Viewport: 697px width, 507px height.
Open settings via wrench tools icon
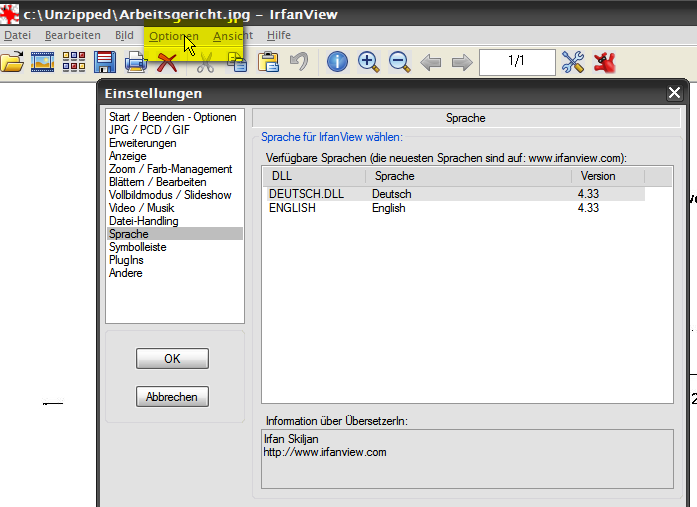(572, 62)
